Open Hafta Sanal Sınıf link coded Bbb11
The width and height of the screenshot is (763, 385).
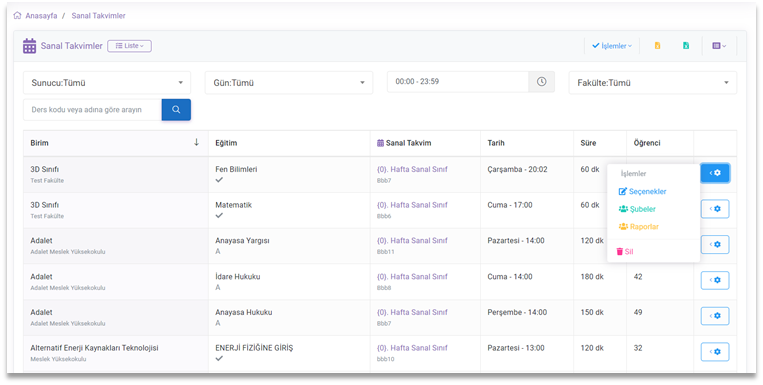pyautogui.click(x=412, y=240)
